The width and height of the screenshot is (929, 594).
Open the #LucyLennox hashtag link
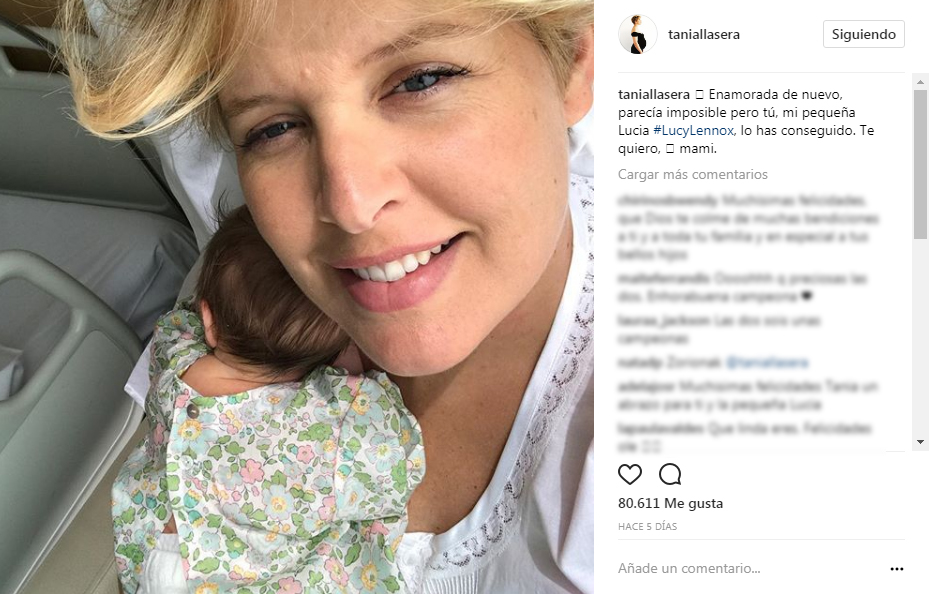point(694,130)
